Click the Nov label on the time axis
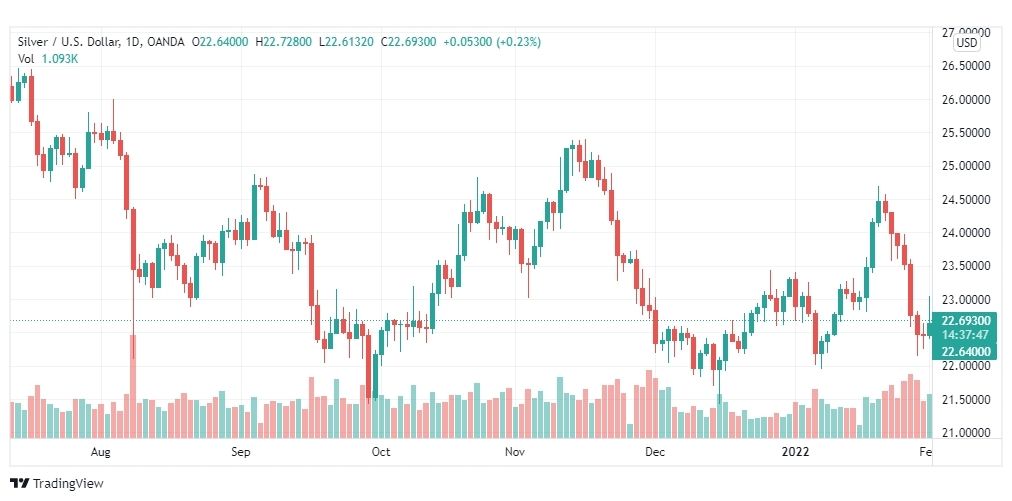This screenshot has width=1012, height=501. point(515,452)
